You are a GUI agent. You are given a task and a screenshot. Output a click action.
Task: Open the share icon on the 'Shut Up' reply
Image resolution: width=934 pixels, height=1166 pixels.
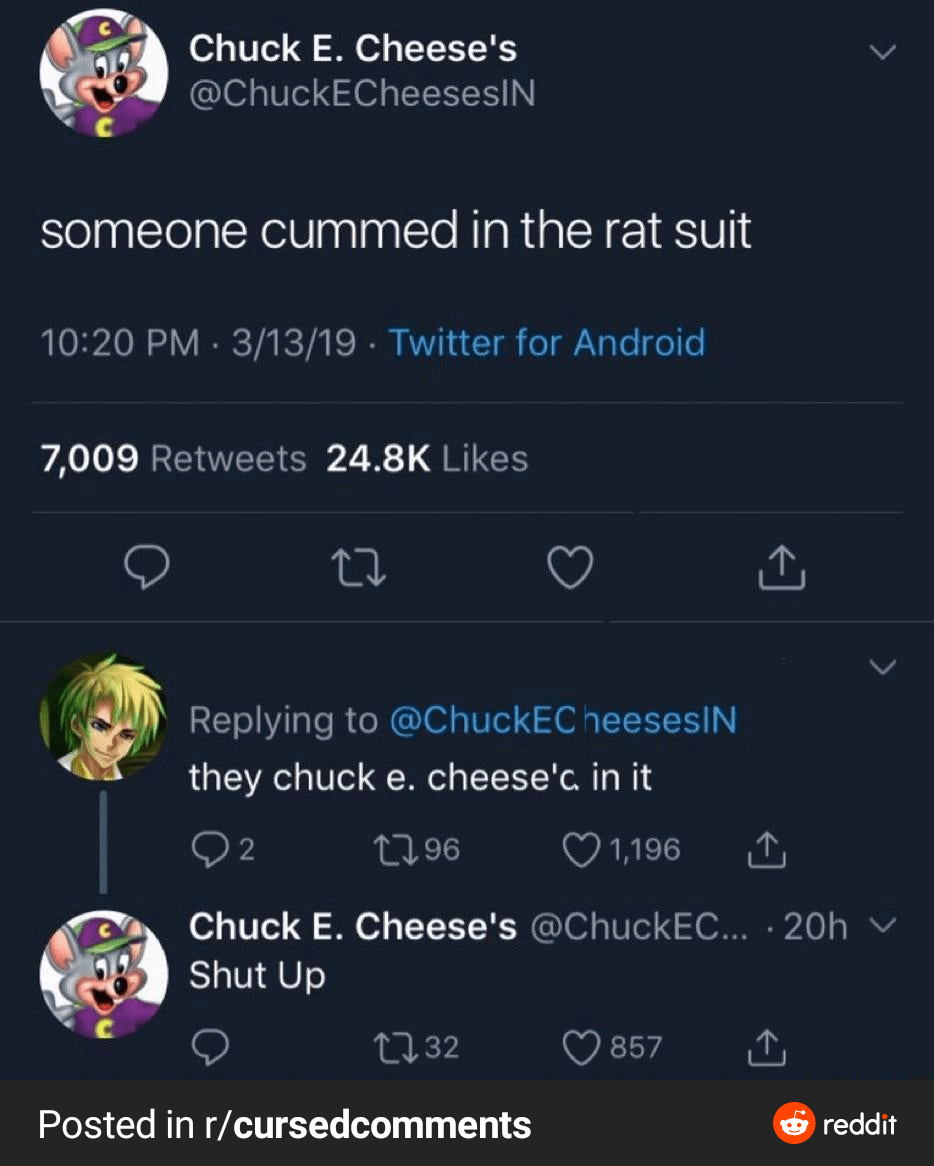766,1046
